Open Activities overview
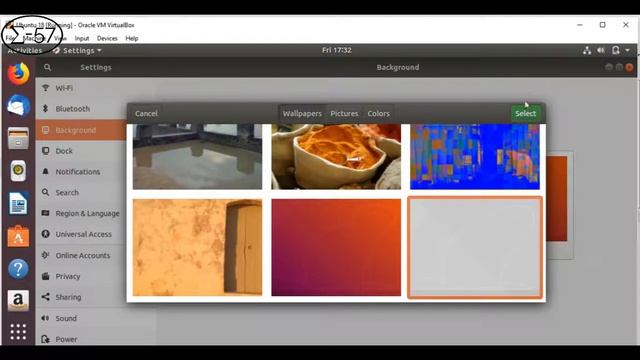Screen dimensions: 640x360 (x=24, y=51)
